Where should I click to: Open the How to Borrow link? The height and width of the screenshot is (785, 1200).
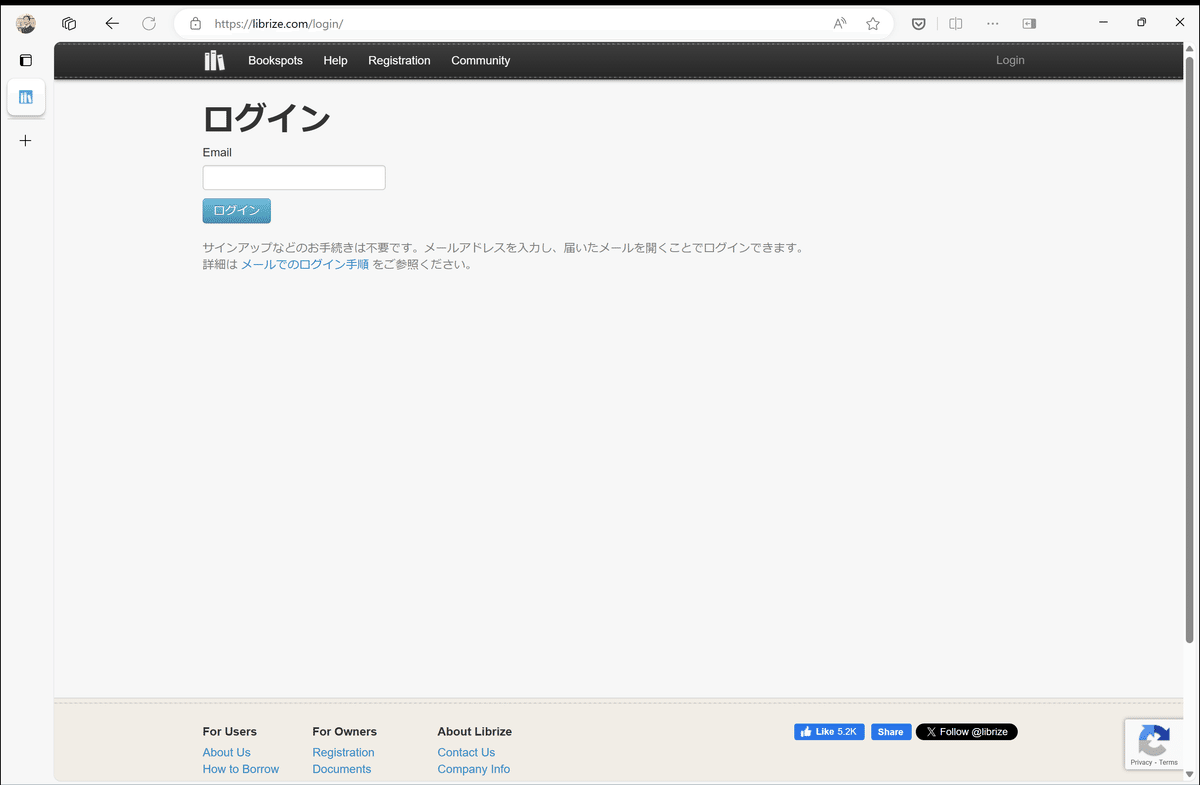point(241,770)
